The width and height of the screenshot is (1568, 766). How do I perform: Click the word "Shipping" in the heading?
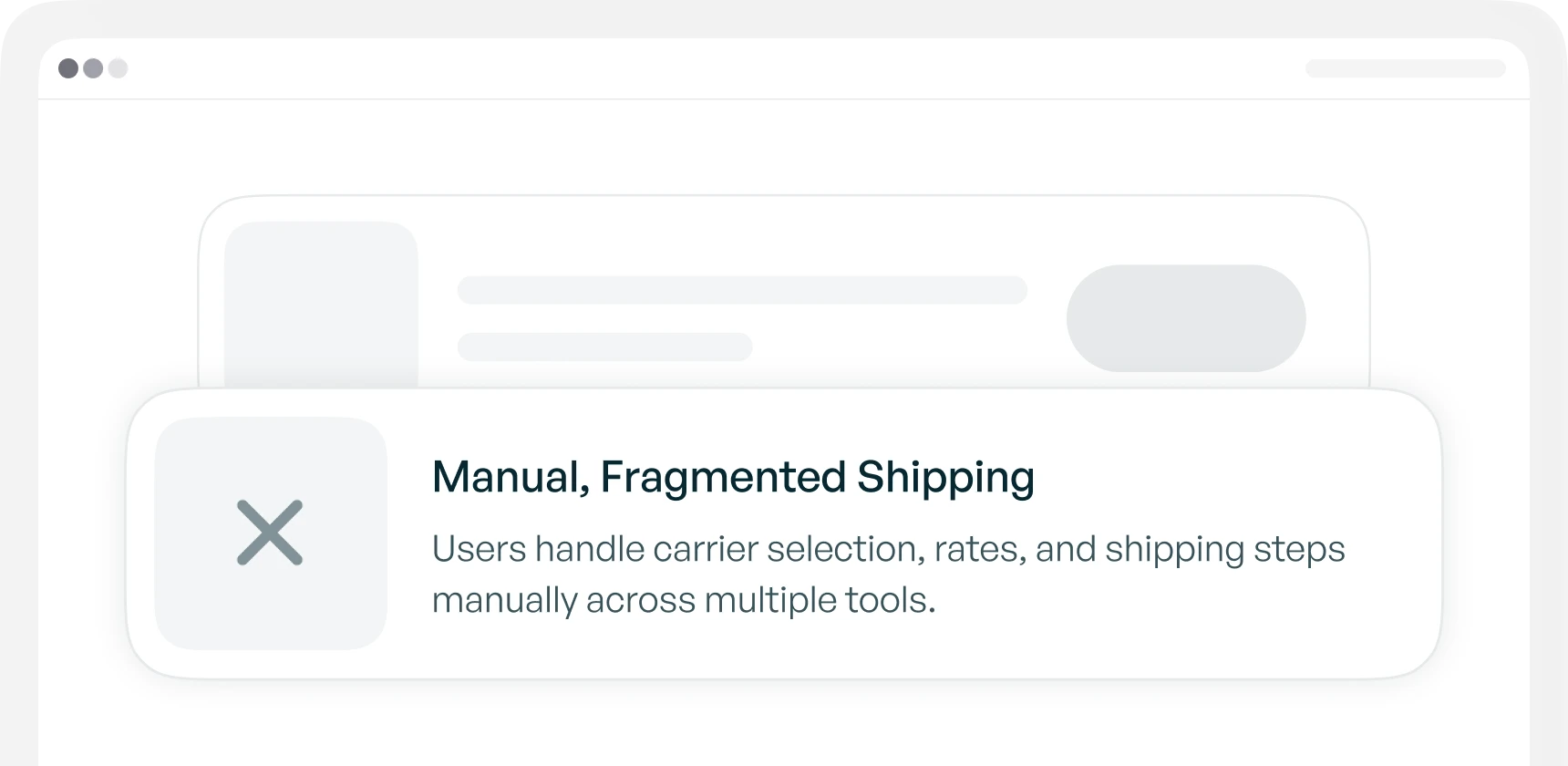[945, 477]
